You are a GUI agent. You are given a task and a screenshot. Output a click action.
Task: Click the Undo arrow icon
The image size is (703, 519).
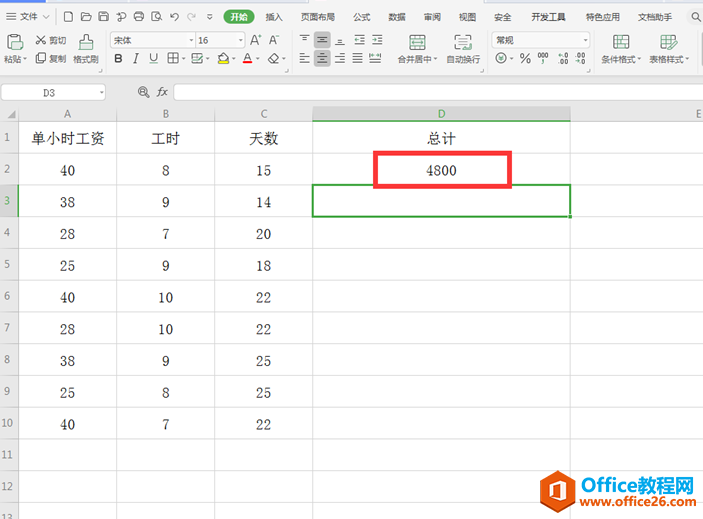[174, 17]
